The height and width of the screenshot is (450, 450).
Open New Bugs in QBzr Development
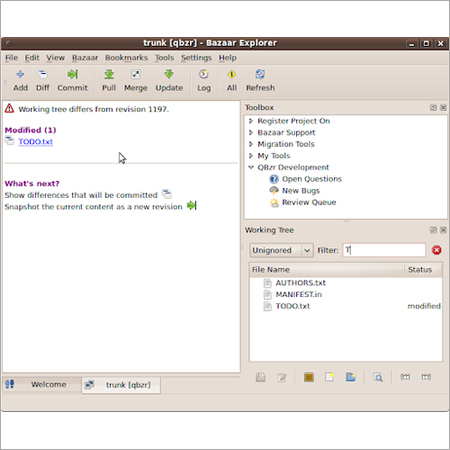point(301,191)
